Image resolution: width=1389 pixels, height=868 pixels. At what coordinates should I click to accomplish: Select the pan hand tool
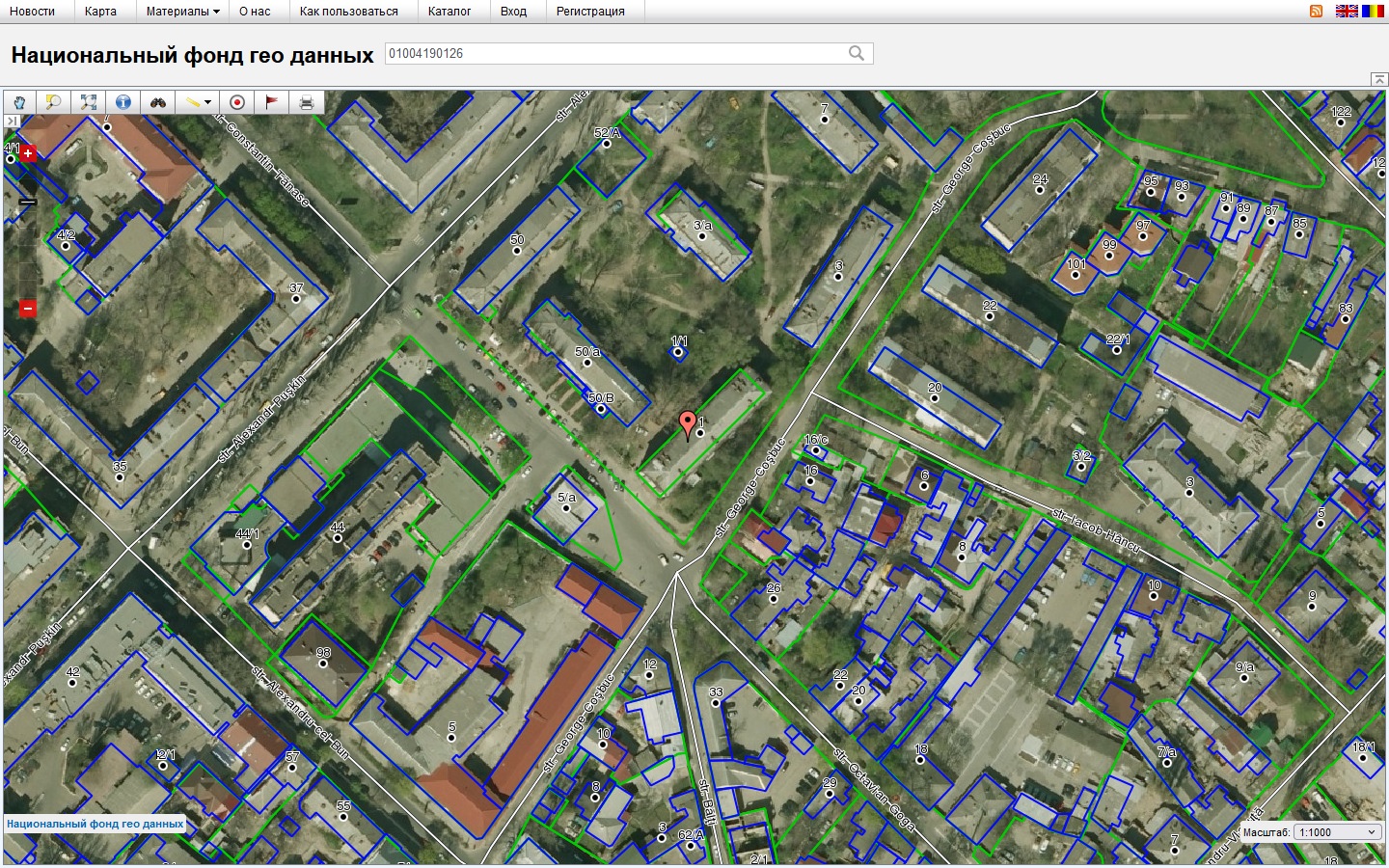point(19,102)
